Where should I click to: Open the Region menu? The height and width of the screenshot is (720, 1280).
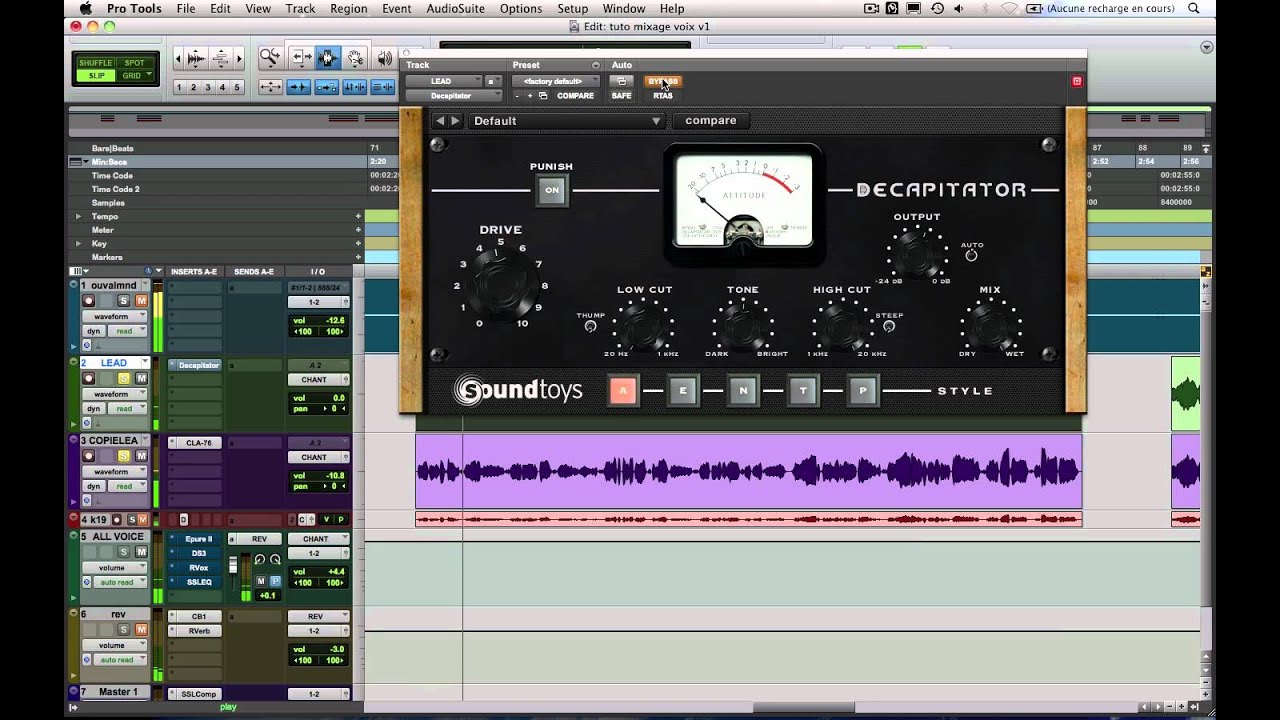click(348, 8)
